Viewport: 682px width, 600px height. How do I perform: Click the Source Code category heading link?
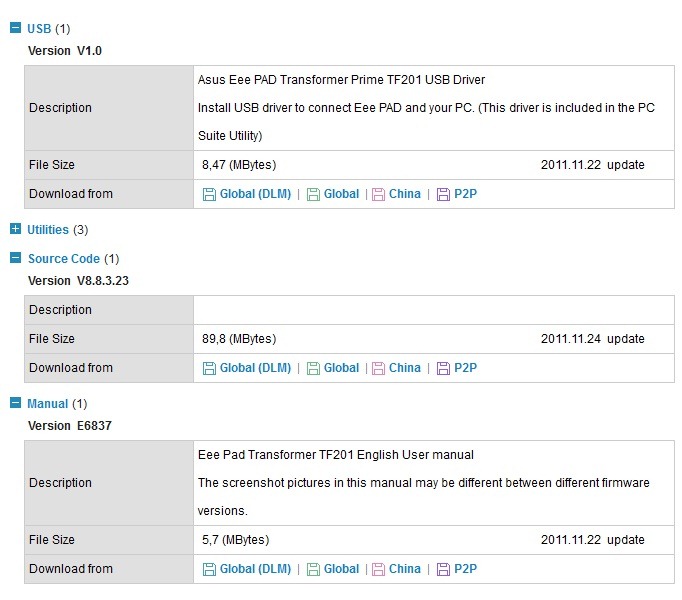(x=64, y=259)
